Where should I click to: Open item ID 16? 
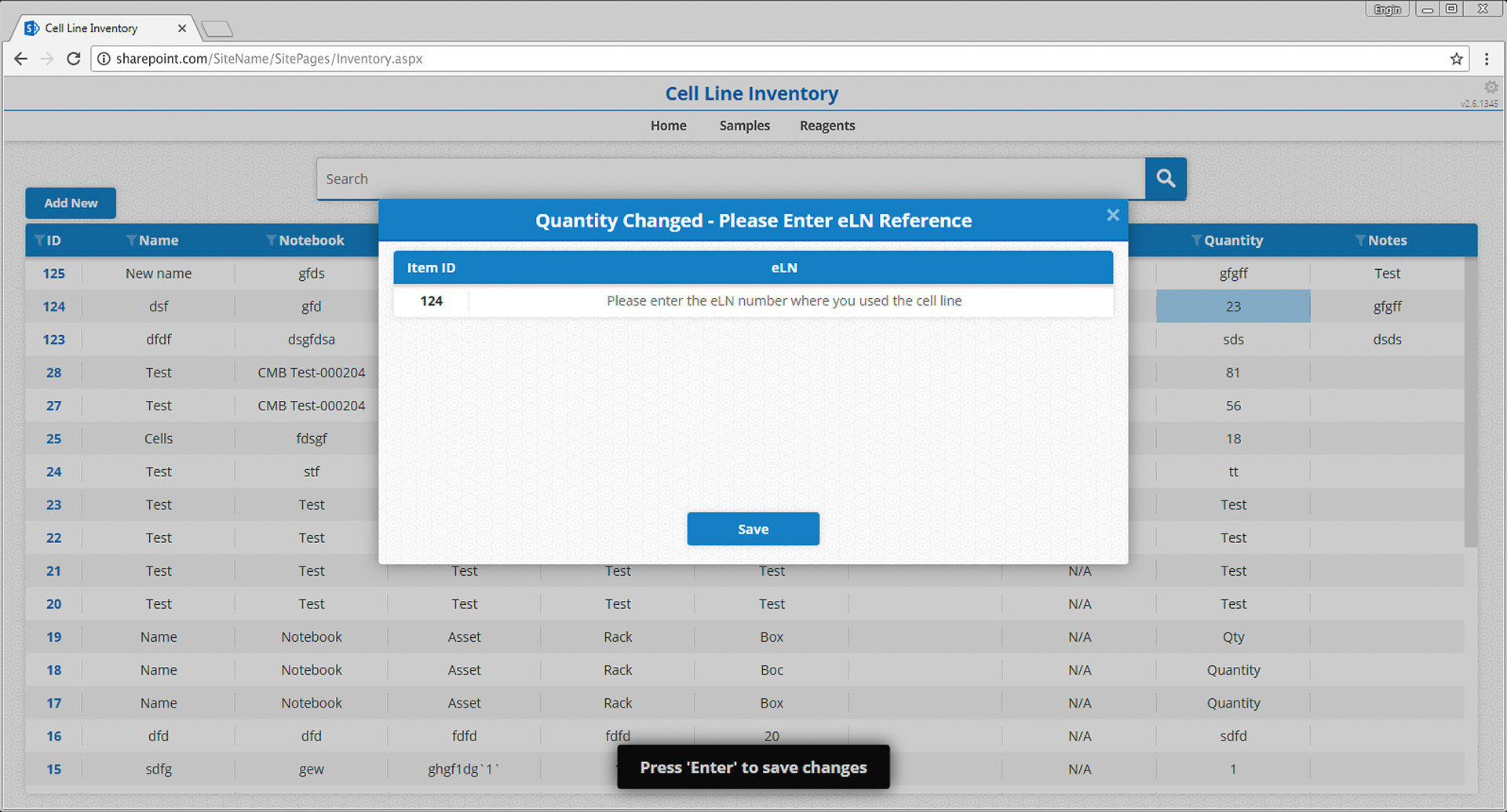(53, 736)
